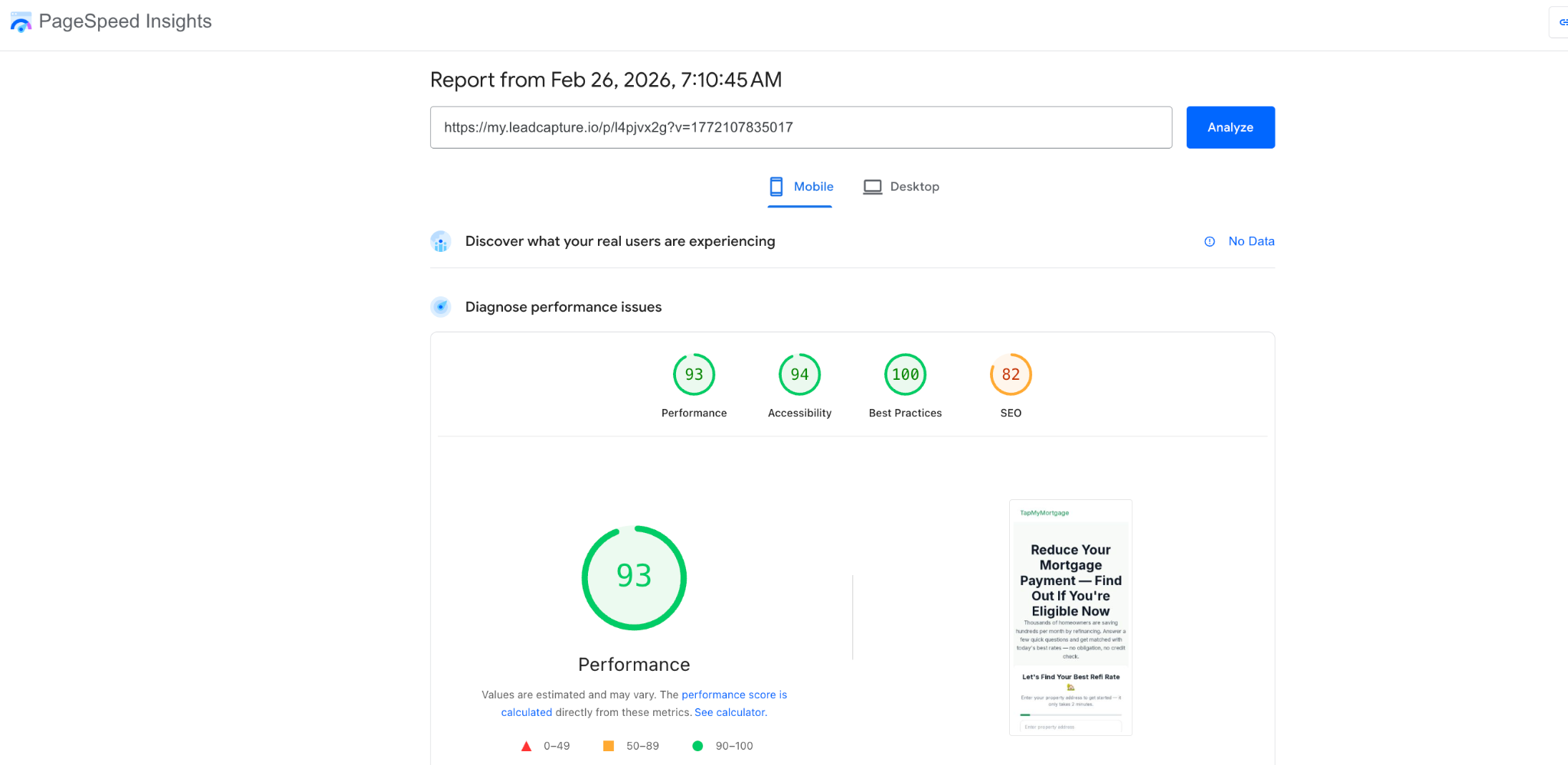Click the green 90–100 legend marker

(697, 745)
